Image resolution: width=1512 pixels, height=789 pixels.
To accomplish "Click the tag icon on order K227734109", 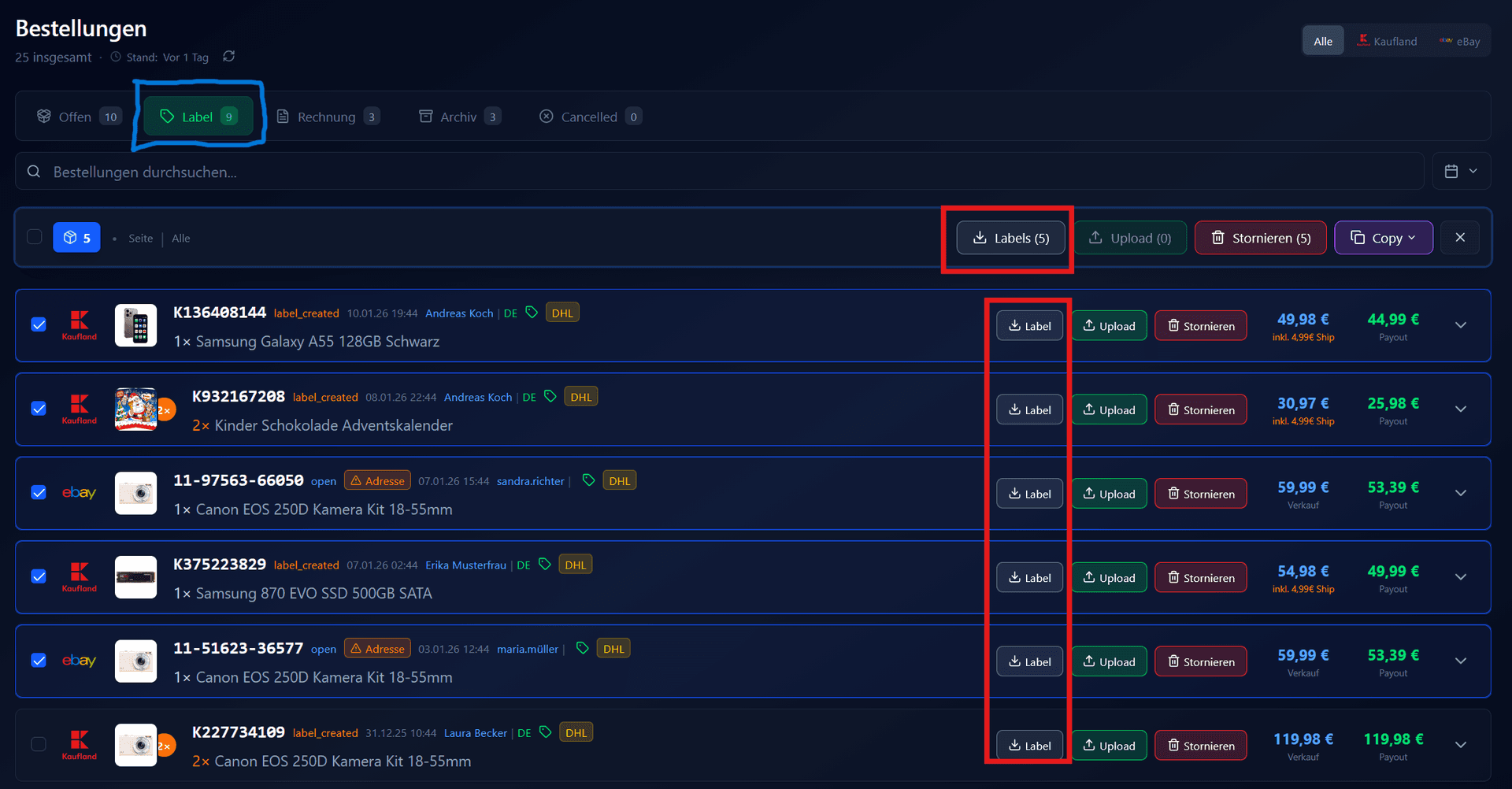I will (x=545, y=732).
